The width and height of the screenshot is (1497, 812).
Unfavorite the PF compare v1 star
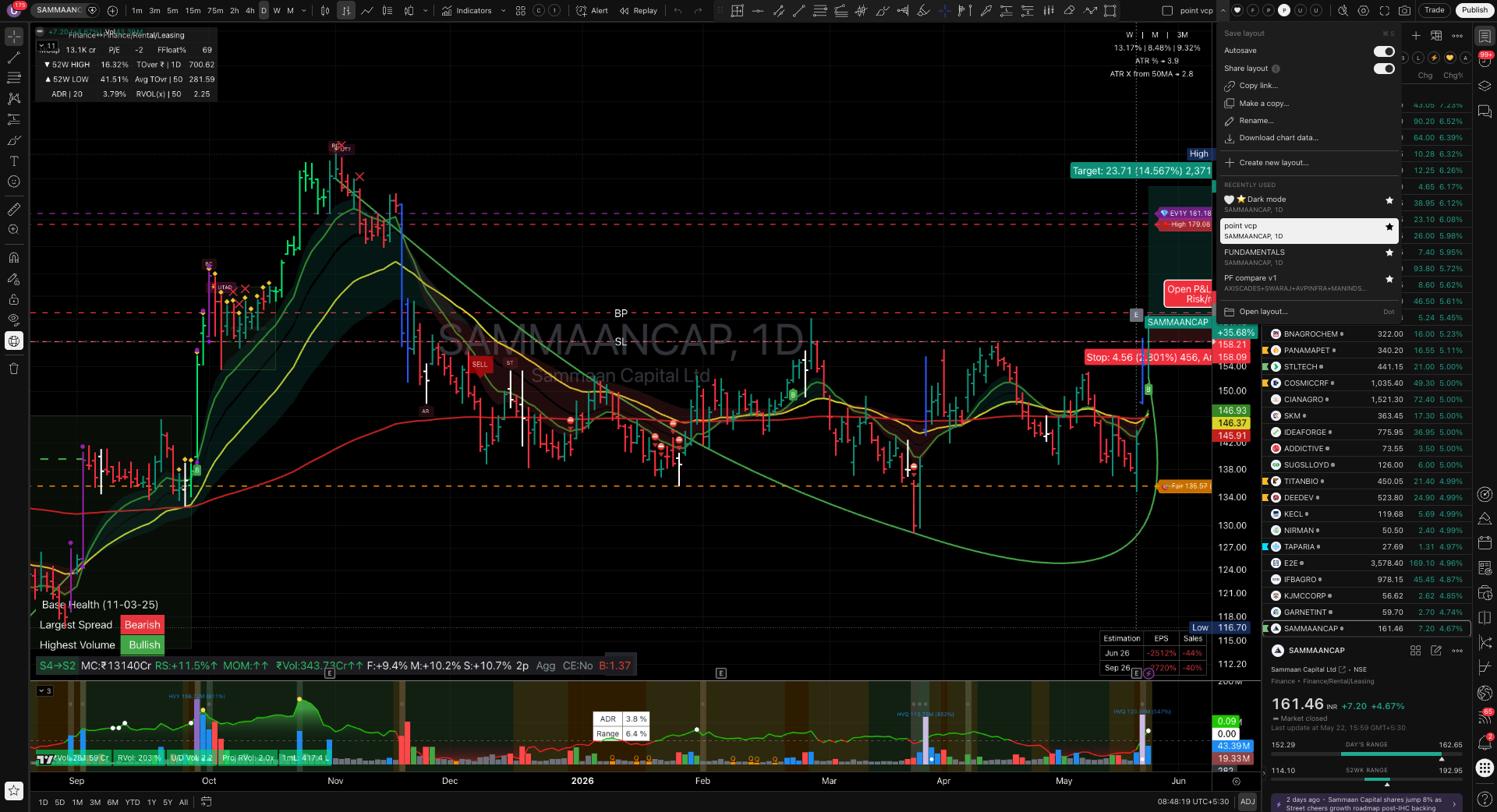(1389, 279)
